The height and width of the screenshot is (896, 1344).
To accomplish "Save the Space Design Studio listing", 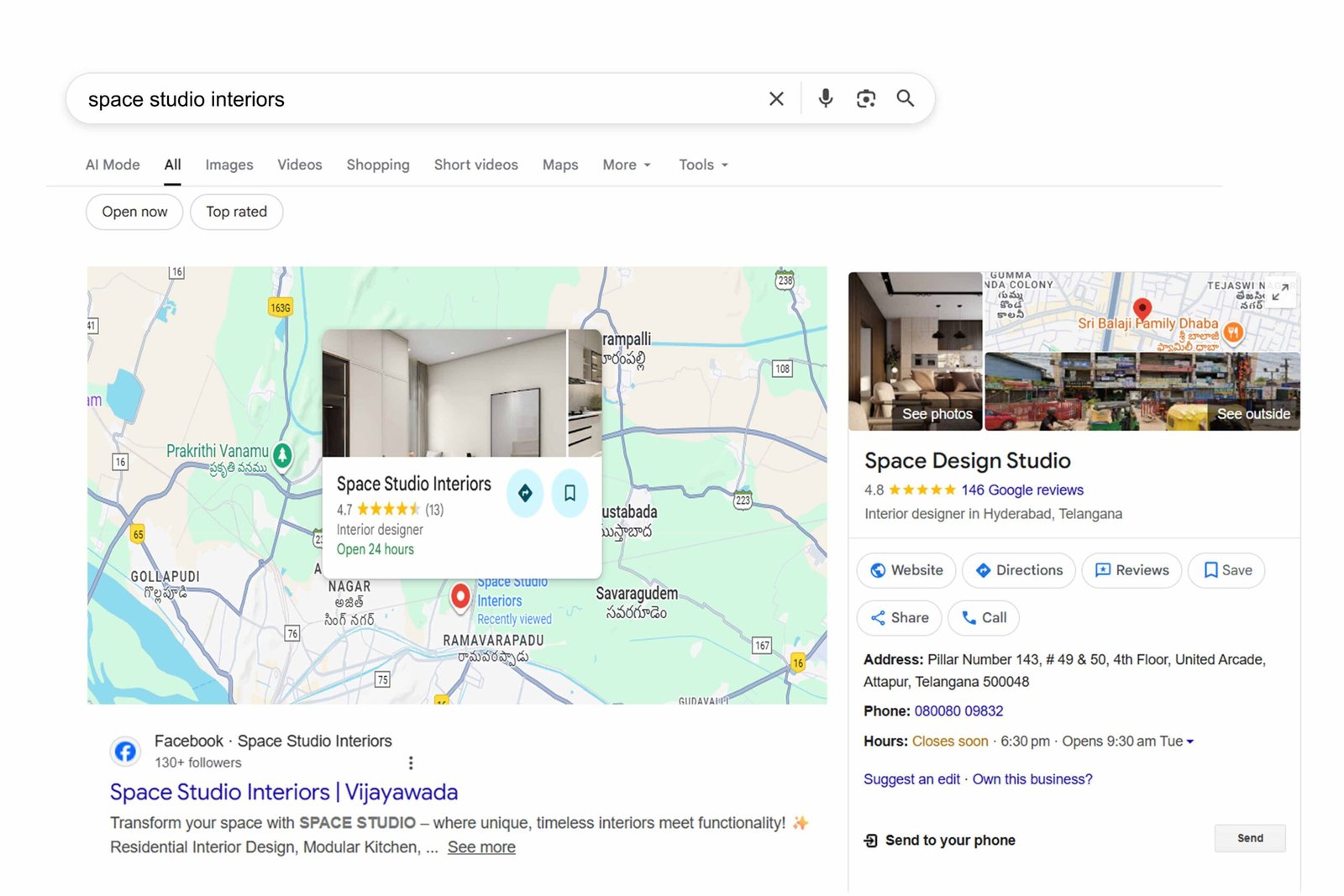I will 1226,570.
